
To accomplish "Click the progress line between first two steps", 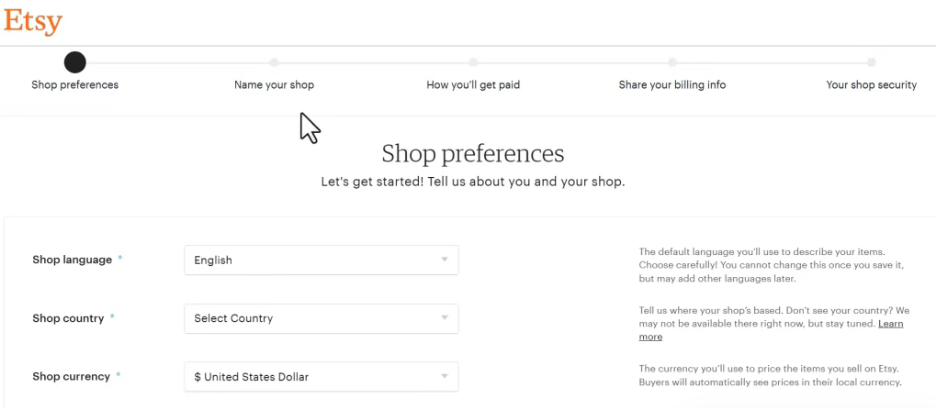I will [175, 62].
